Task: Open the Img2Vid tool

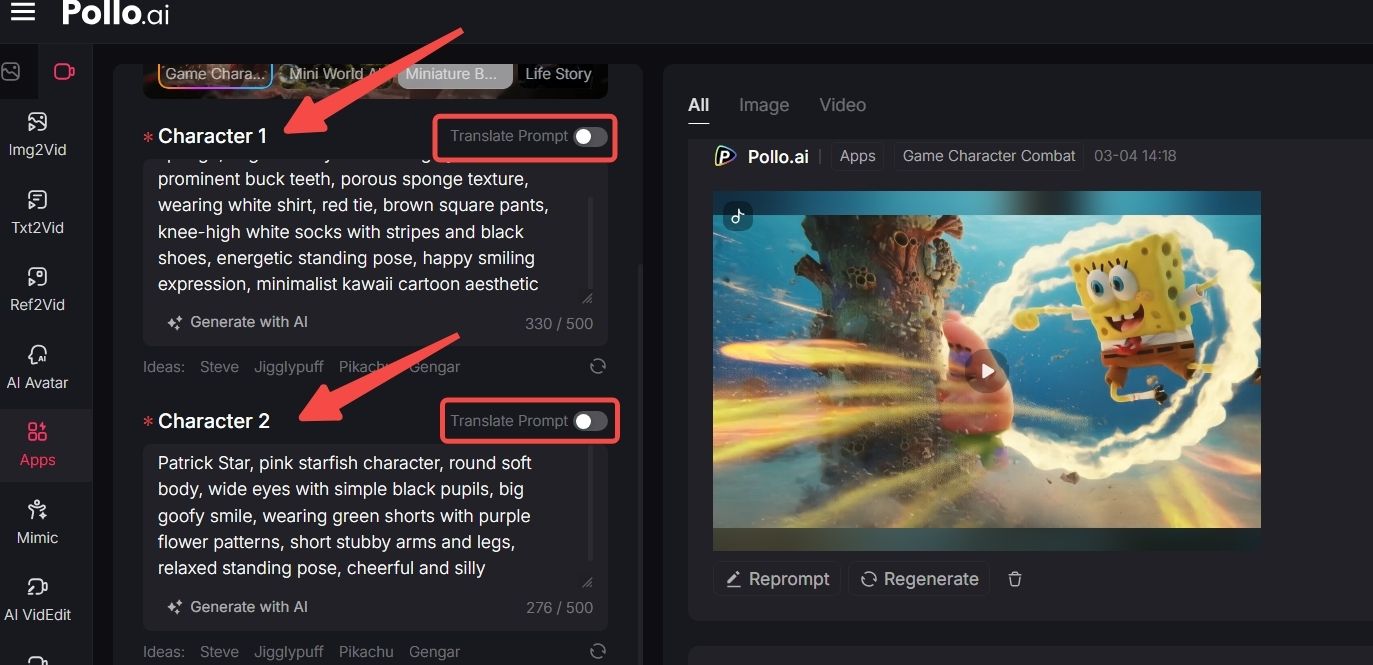Action: [x=37, y=135]
